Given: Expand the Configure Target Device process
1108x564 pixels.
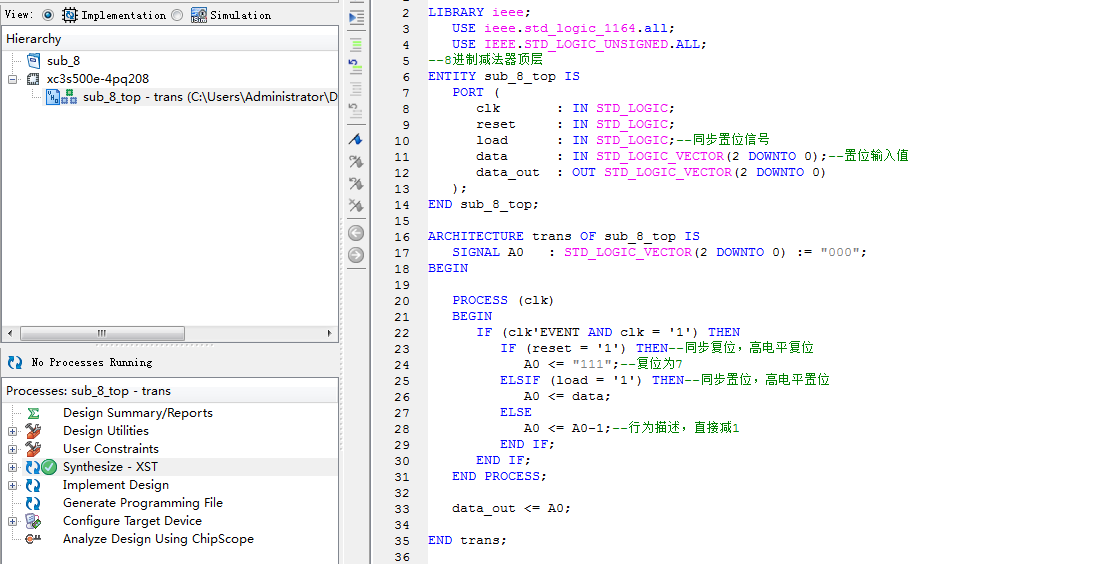Looking at the screenshot, I should [x=13, y=521].
